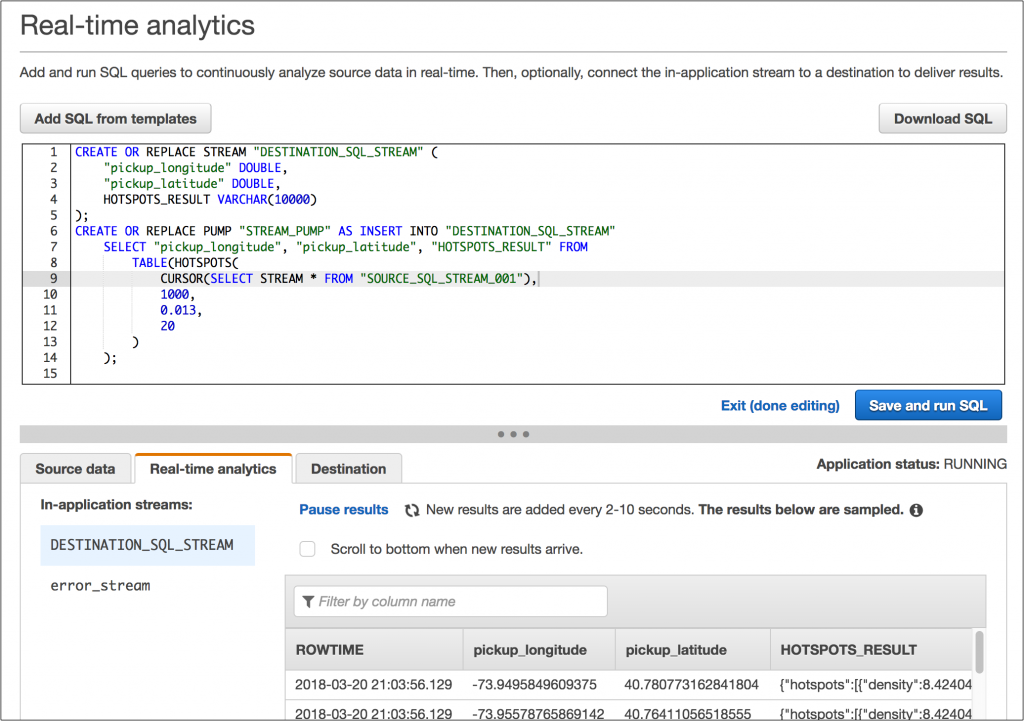Image resolution: width=1024 pixels, height=721 pixels.
Task: Select the Real-time analytics tab
Action: coord(213,469)
